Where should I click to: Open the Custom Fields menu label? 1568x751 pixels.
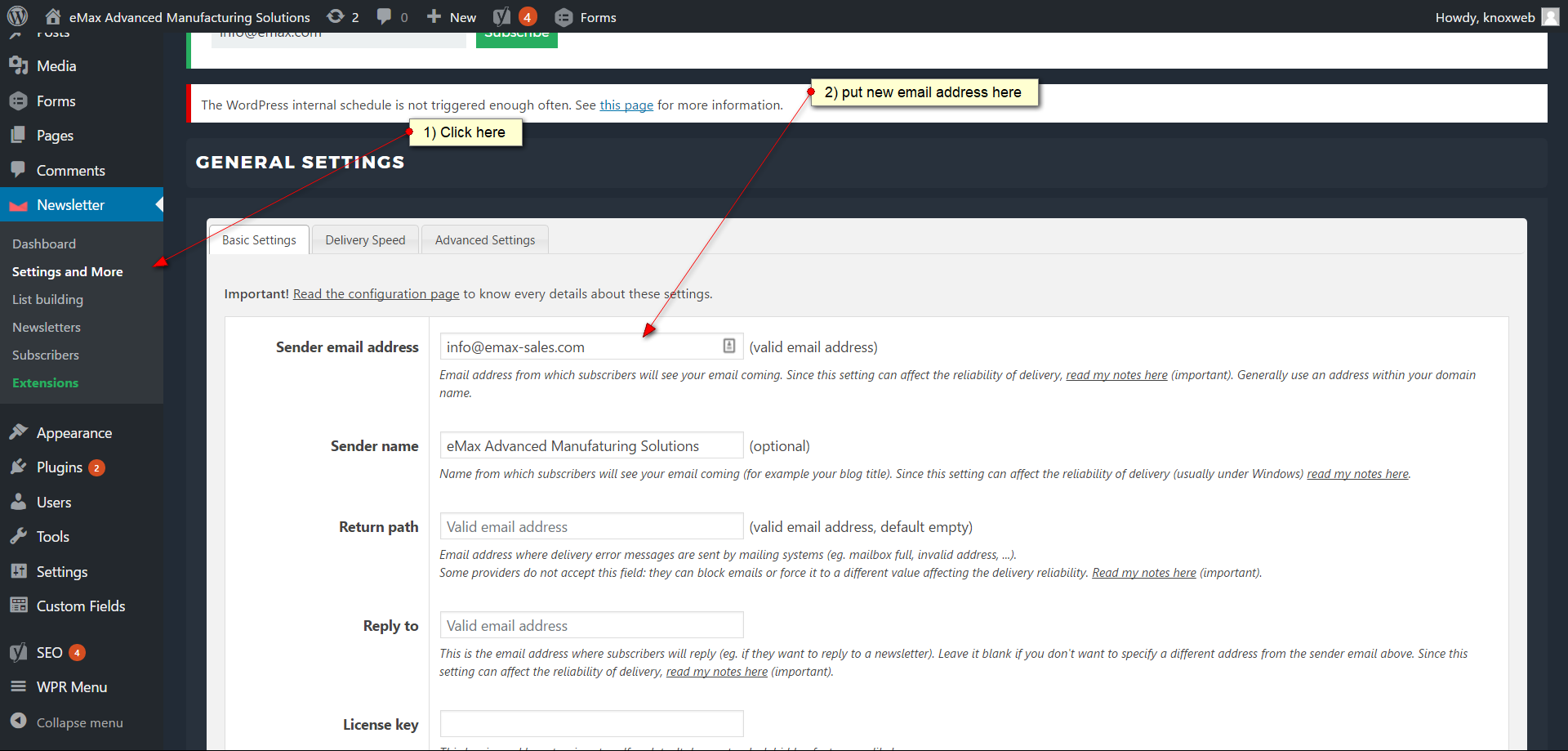pos(81,606)
